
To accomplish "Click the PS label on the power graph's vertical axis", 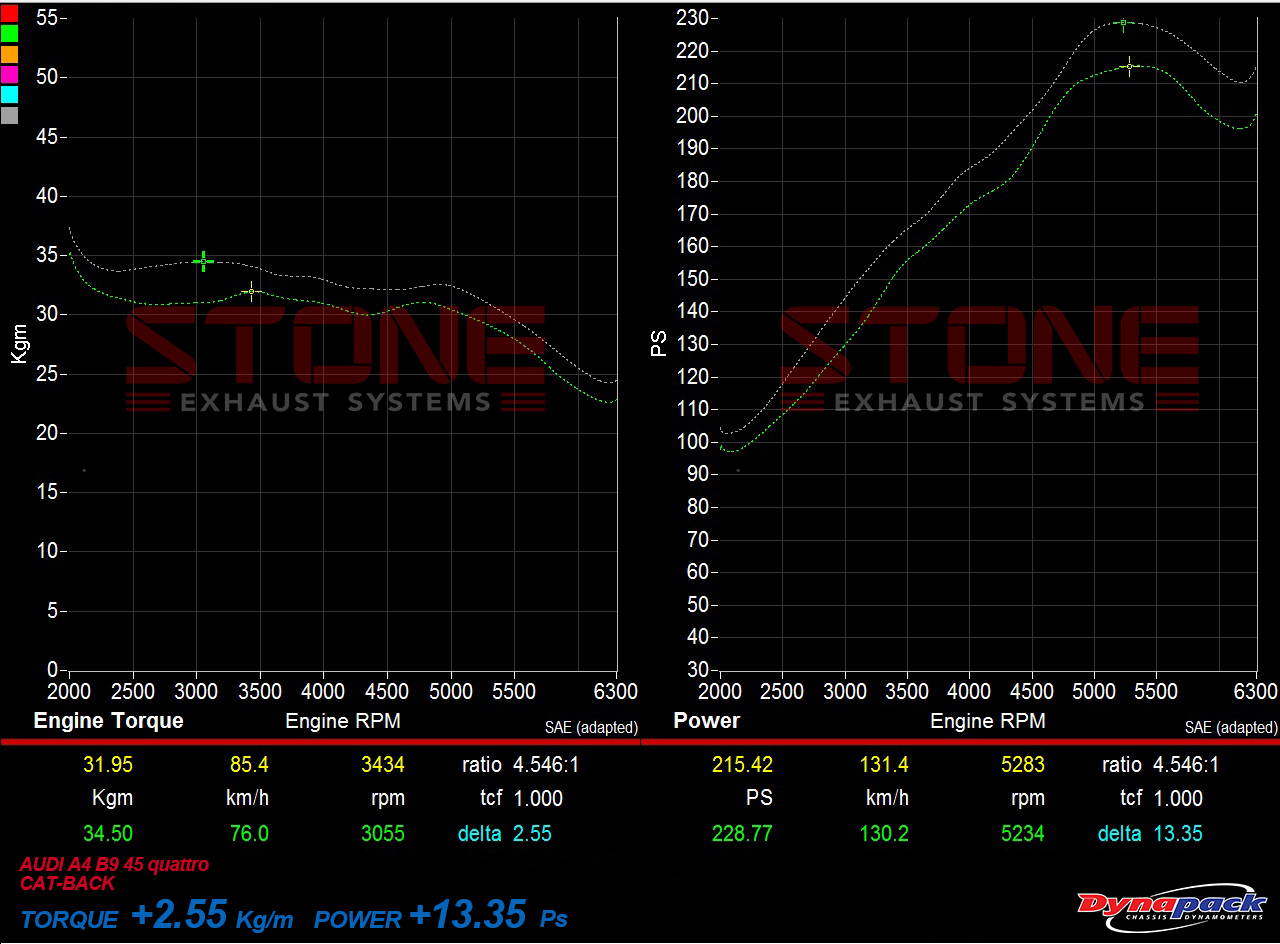I will click(660, 343).
